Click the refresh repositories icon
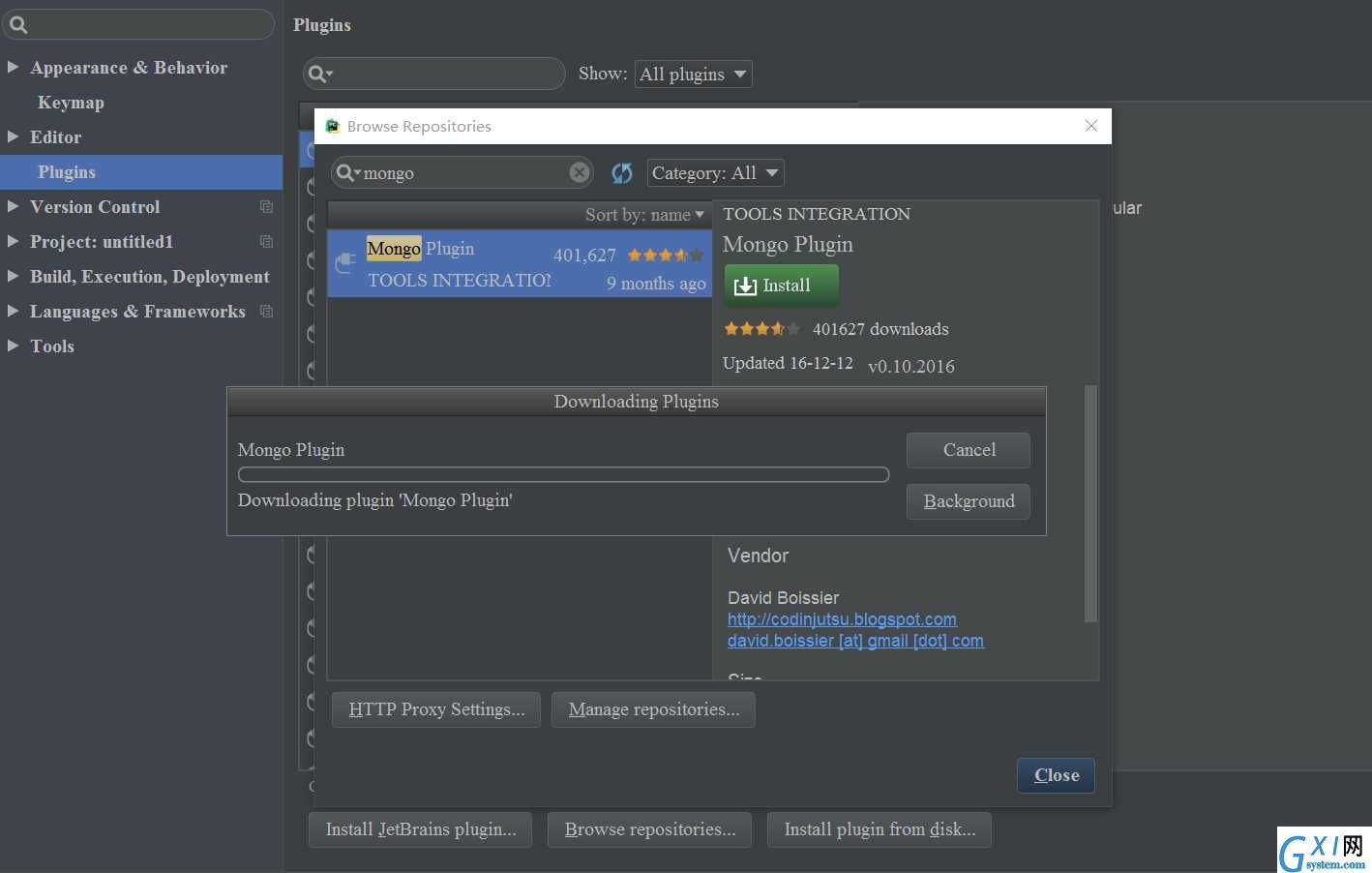1372x873 pixels. 621,173
